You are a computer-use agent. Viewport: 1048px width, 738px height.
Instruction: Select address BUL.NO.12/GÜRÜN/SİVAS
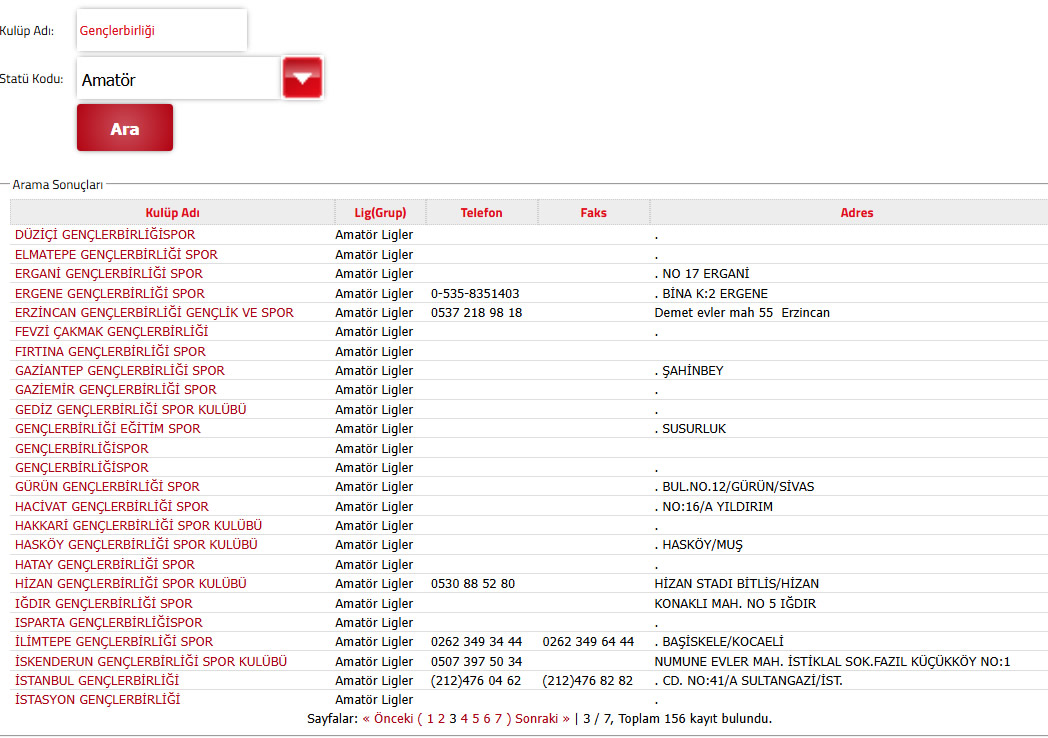pyautogui.click(x=739, y=487)
